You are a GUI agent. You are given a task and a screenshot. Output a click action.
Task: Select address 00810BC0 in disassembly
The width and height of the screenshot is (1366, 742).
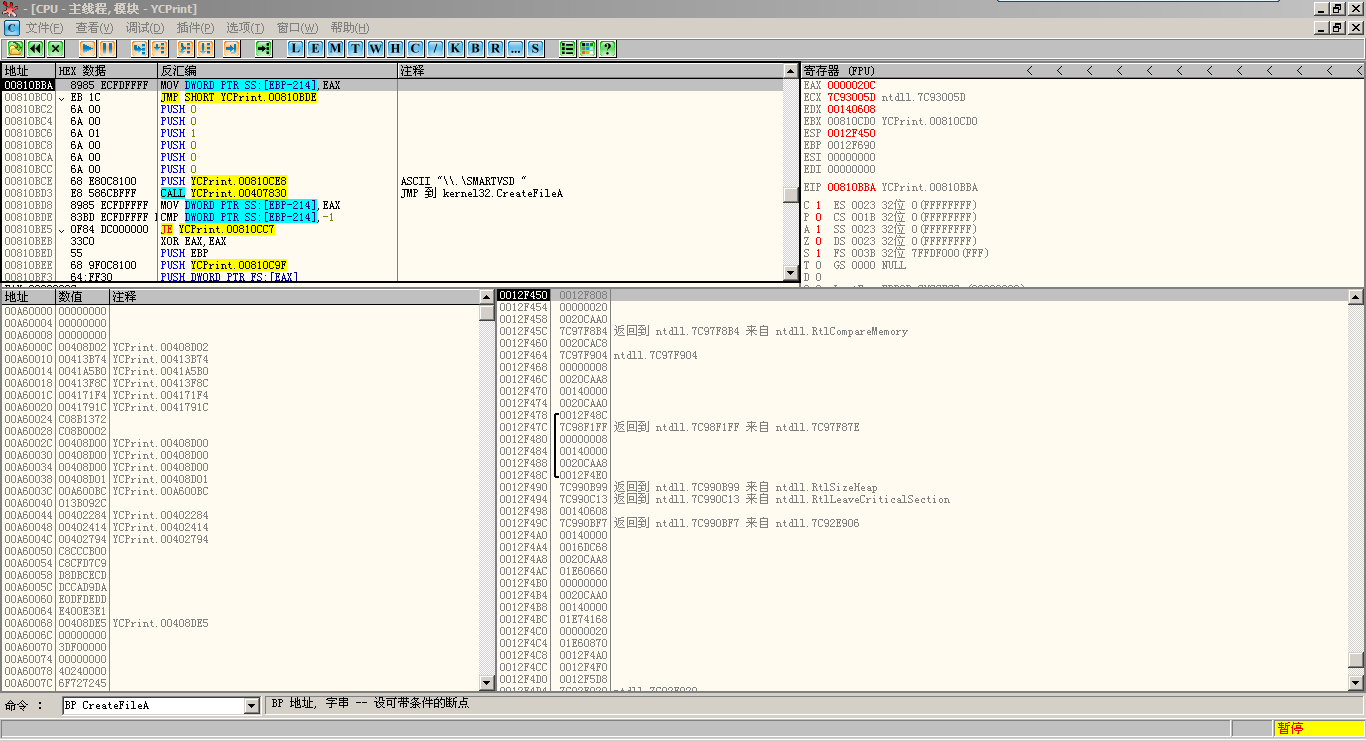point(28,97)
